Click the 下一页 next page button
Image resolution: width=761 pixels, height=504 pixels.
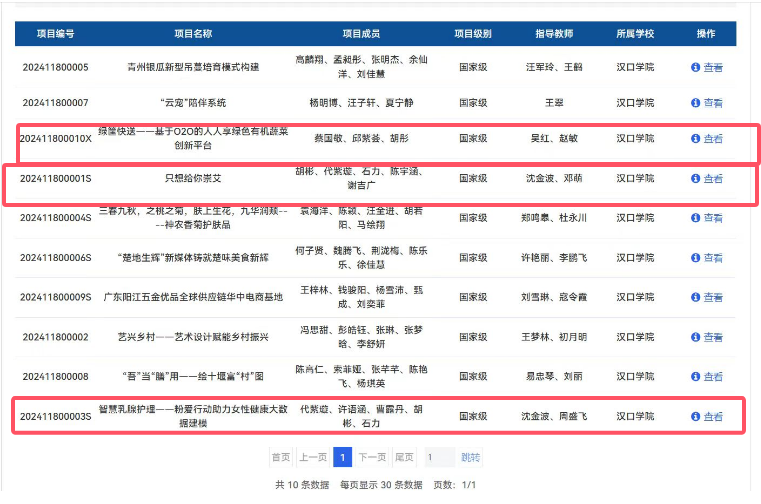pyautogui.click(x=372, y=457)
